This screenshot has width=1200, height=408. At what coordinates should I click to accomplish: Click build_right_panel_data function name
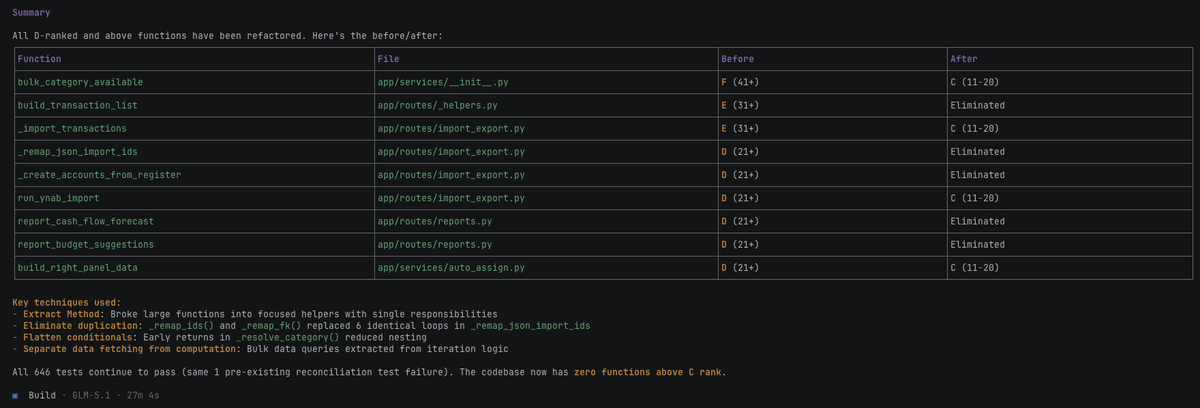(77, 268)
